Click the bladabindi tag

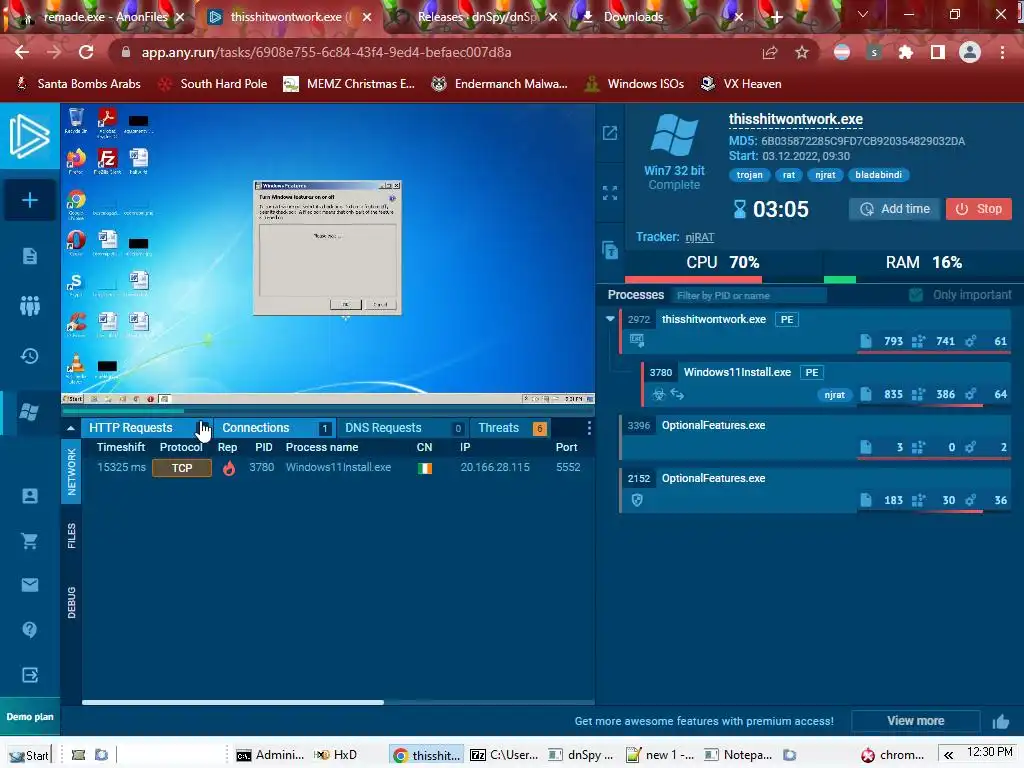[x=878, y=175]
